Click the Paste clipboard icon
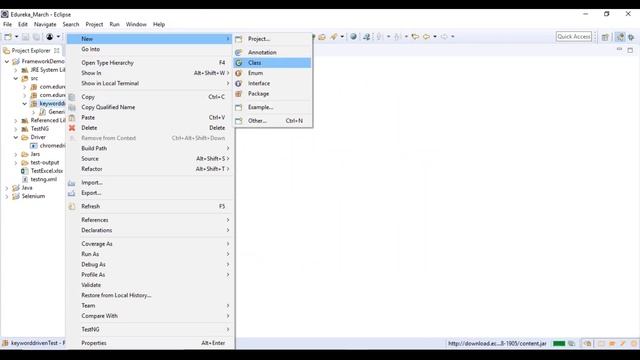Image resolution: width=640 pixels, height=360 pixels. click(x=72, y=118)
